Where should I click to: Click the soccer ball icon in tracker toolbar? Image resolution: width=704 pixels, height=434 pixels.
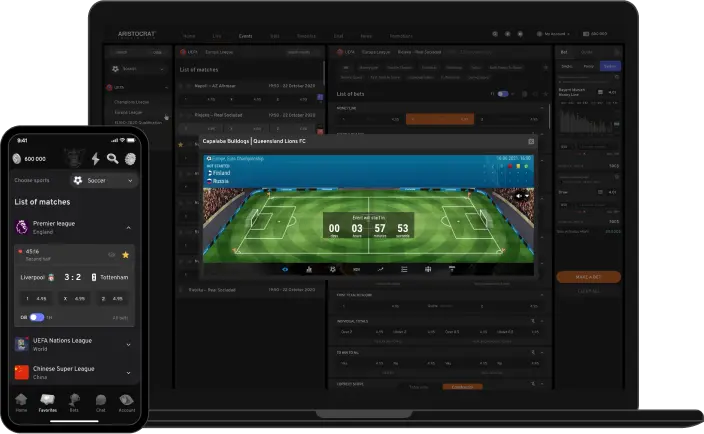[x=333, y=269]
